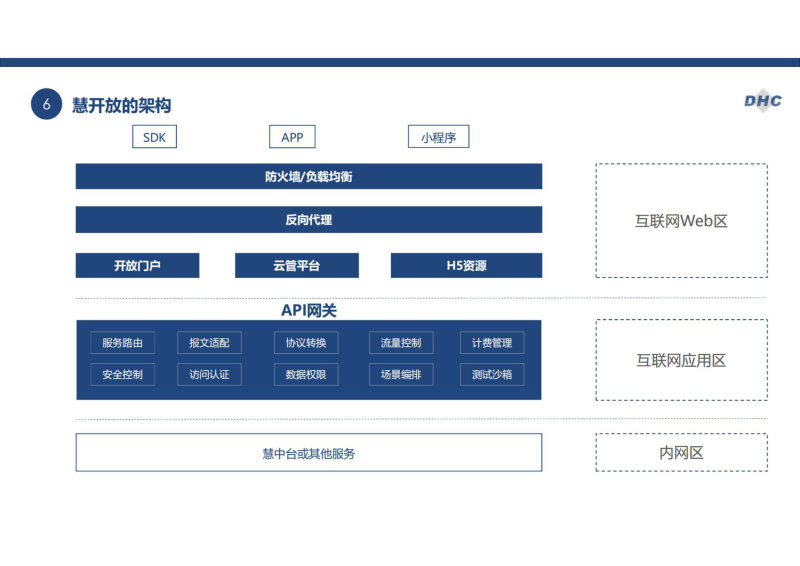Select the 数据权限 module
The height and width of the screenshot is (566, 800).
point(306,375)
